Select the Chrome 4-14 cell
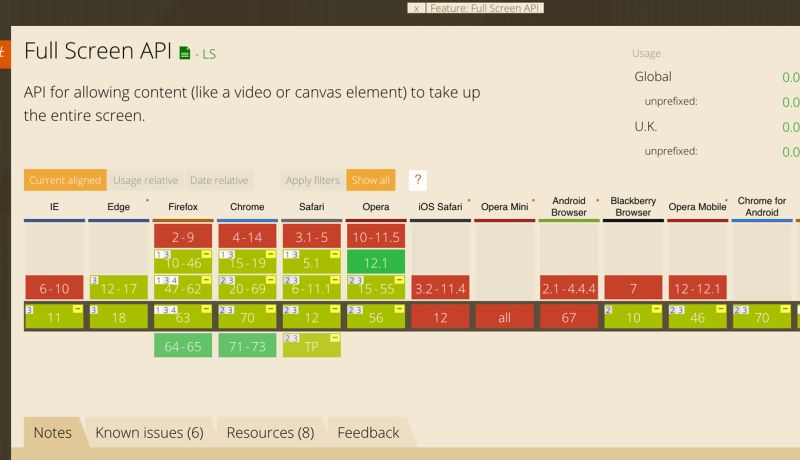 247,237
